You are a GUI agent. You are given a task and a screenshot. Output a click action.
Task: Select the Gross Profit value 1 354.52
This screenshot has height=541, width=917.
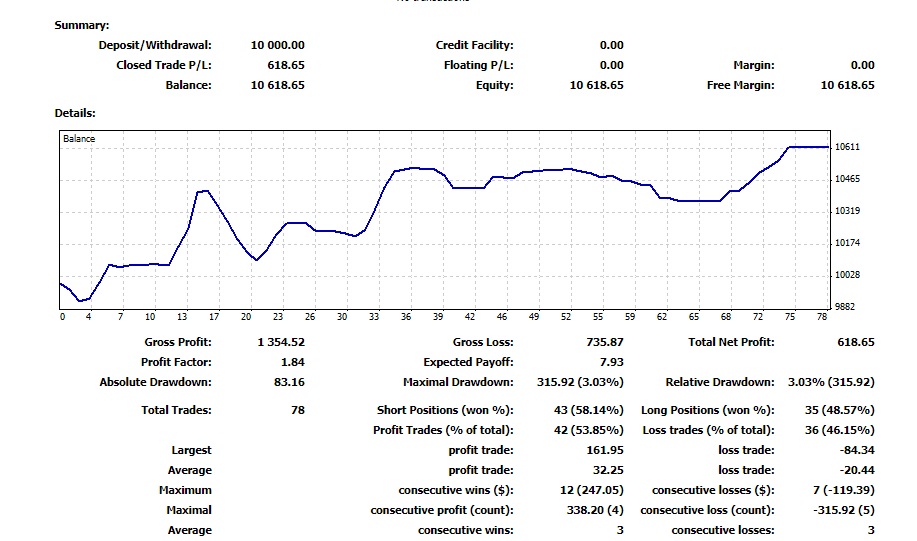click(x=281, y=342)
